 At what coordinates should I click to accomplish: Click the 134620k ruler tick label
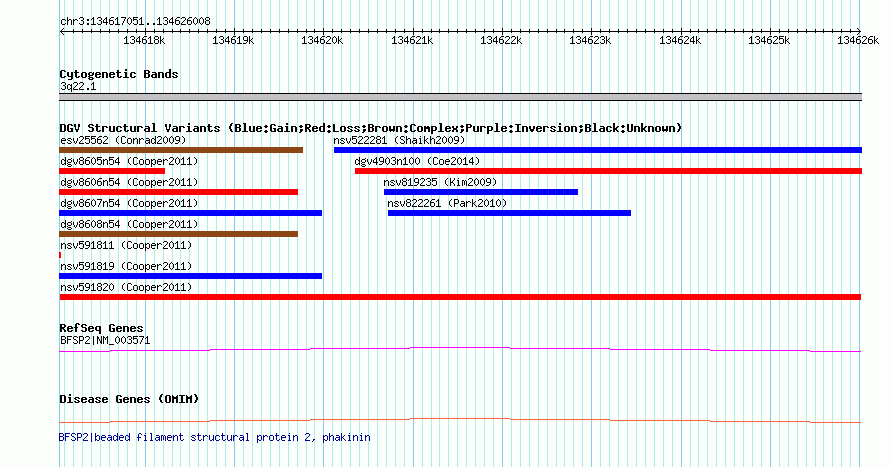click(x=322, y=41)
